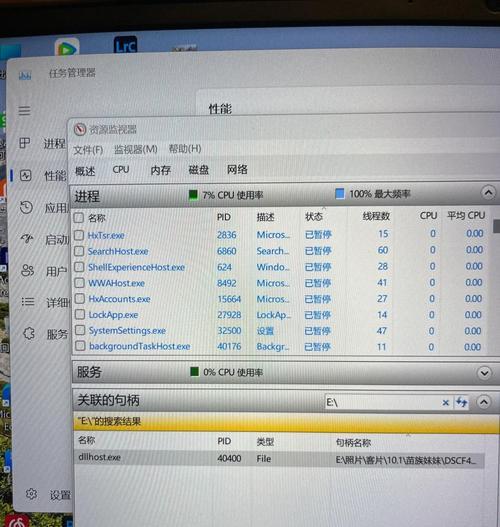
Task: Collapse the 进程 section chevron
Action: click(x=488, y=193)
